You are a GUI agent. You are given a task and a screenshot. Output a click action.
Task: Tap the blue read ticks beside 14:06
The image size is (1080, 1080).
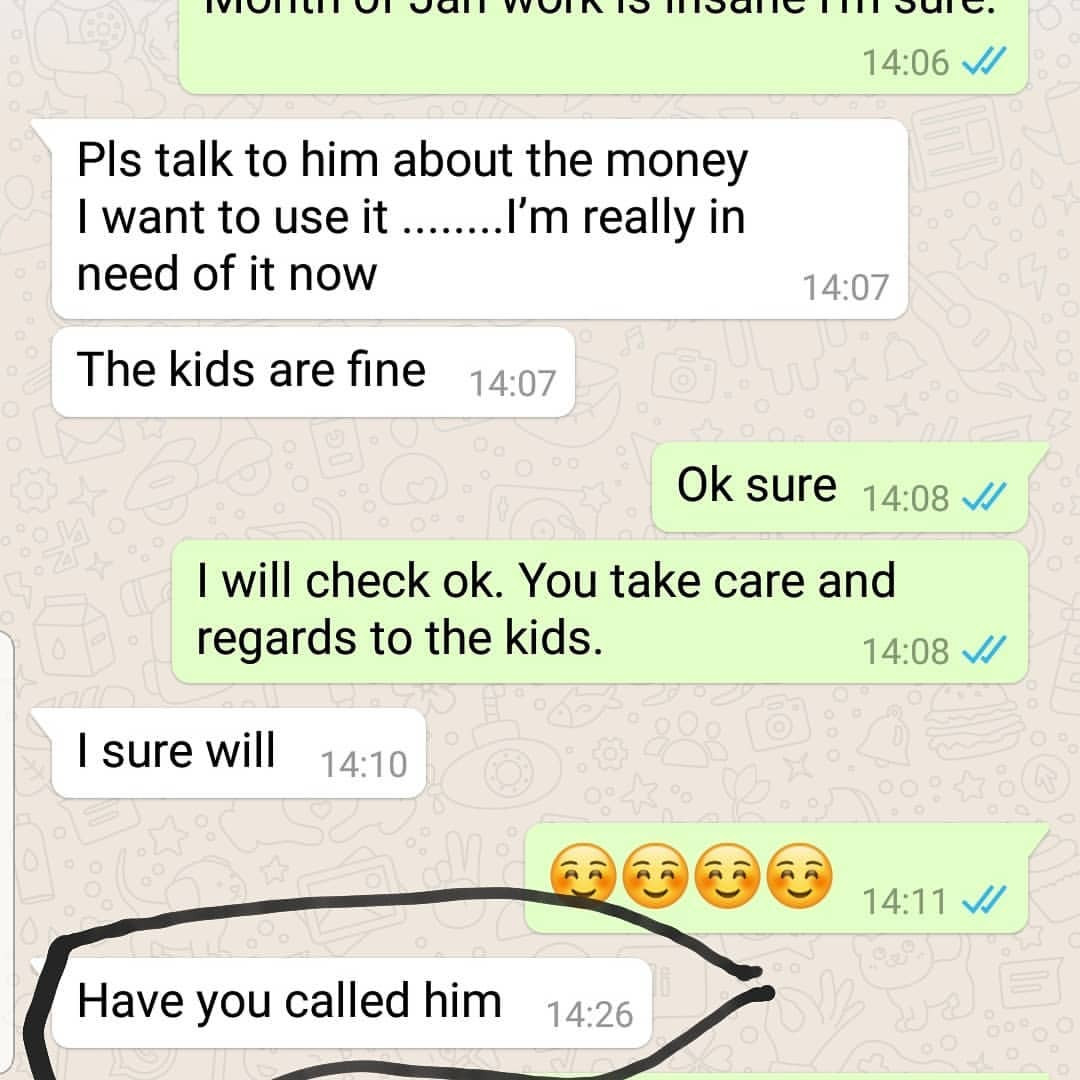[x=984, y=61]
